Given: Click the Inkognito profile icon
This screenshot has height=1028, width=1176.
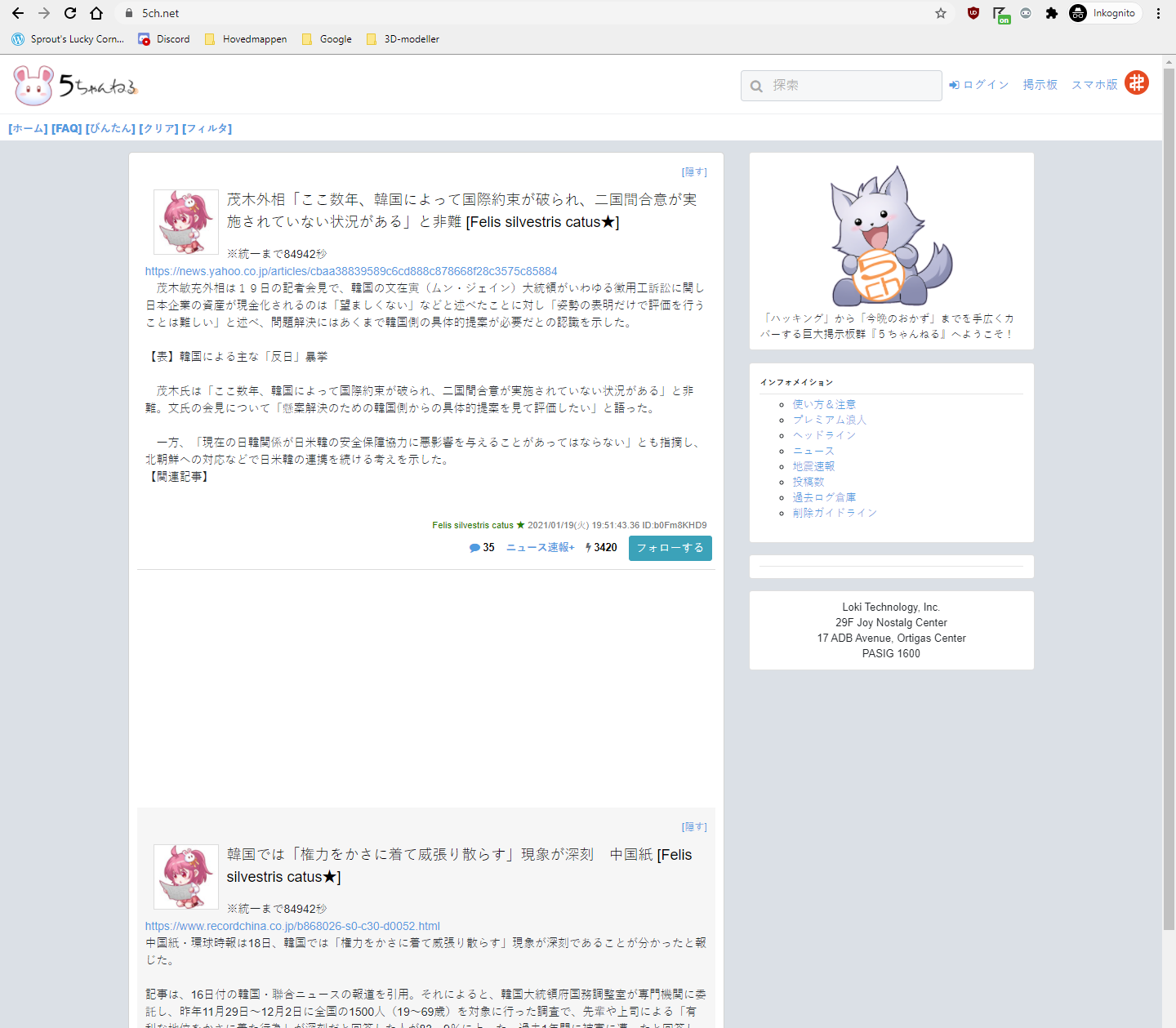Looking at the screenshot, I should (1078, 13).
